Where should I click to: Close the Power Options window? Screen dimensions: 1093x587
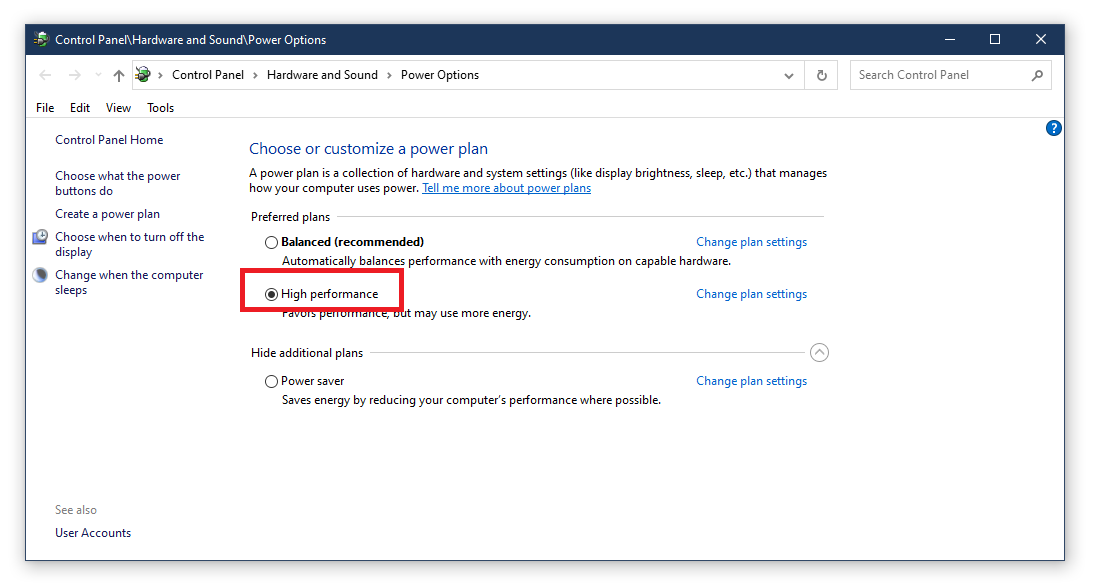1041,40
